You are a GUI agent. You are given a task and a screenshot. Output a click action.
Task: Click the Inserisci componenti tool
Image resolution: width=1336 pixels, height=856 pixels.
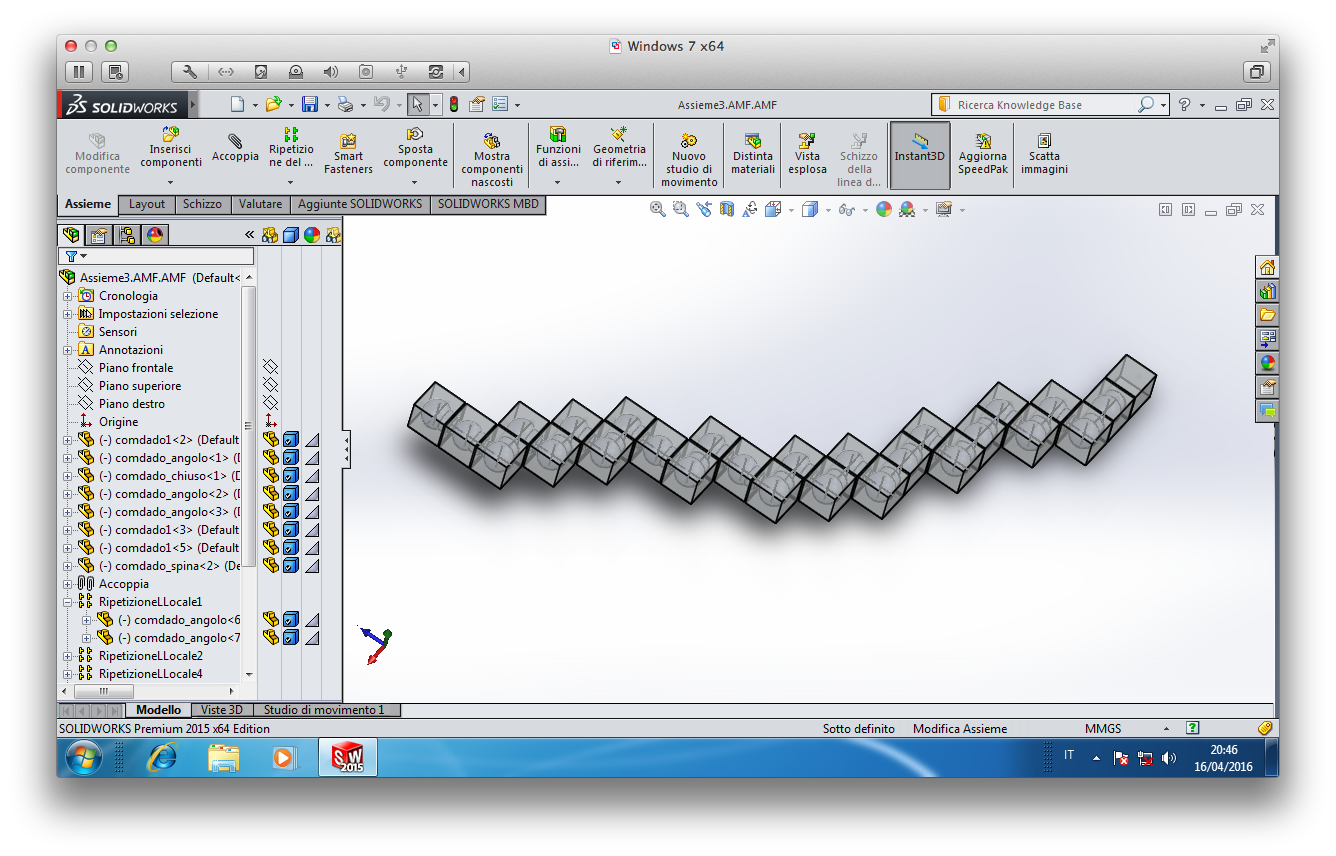pyautogui.click(x=170, y=147)
